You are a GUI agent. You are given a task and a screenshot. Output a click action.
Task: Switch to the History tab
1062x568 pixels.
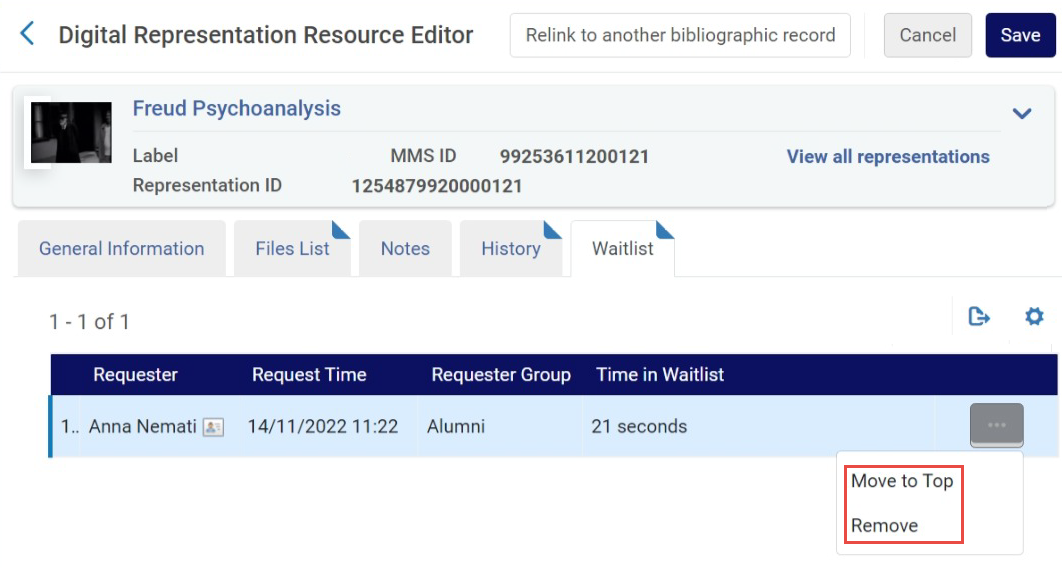click(511, 248)
